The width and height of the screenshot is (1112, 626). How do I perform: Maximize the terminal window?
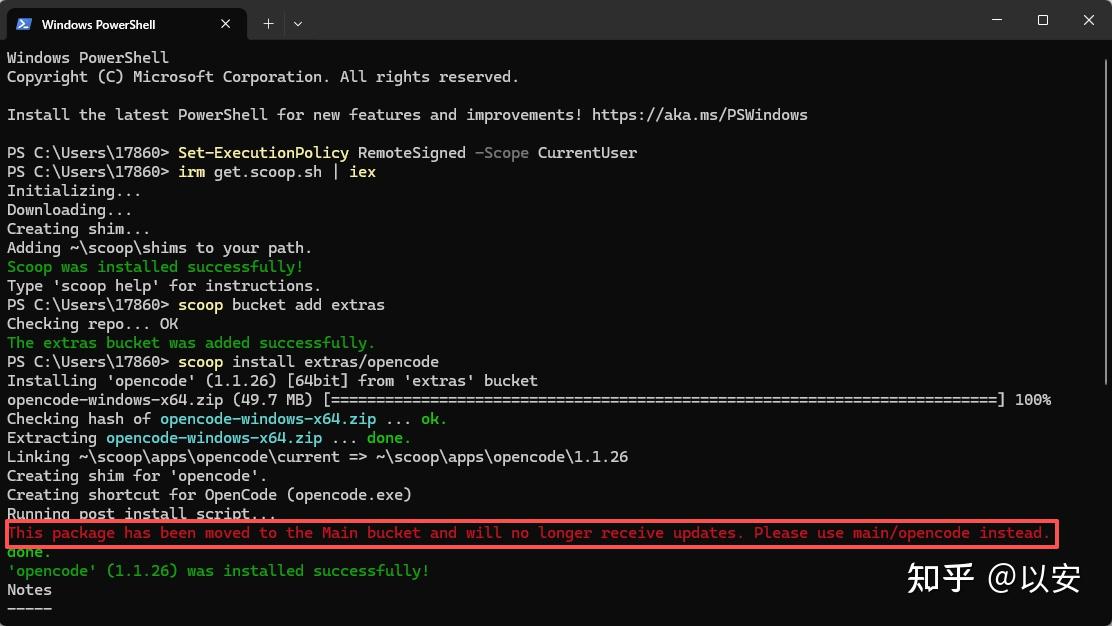1042,20
